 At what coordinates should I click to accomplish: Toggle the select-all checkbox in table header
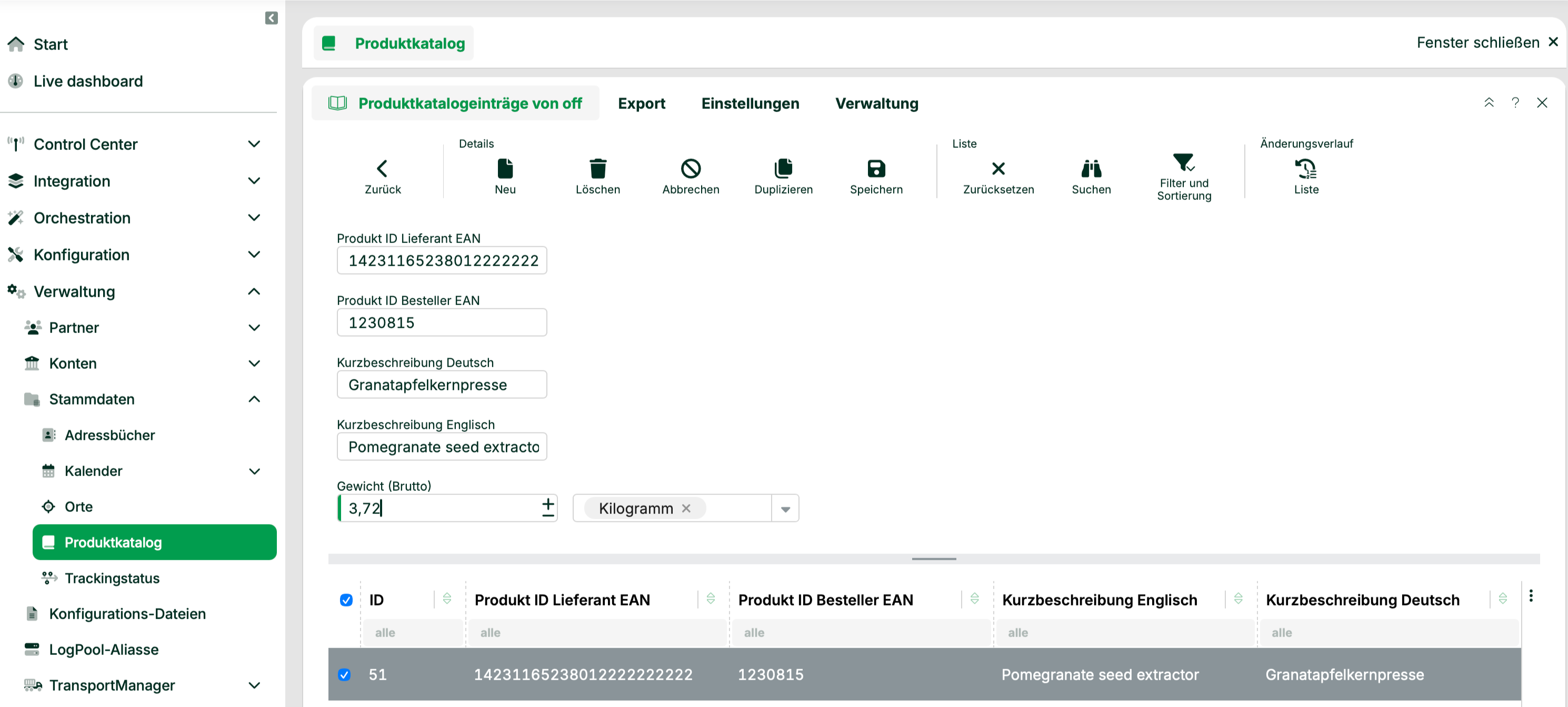pyautogui.click(x=346, y=600)
